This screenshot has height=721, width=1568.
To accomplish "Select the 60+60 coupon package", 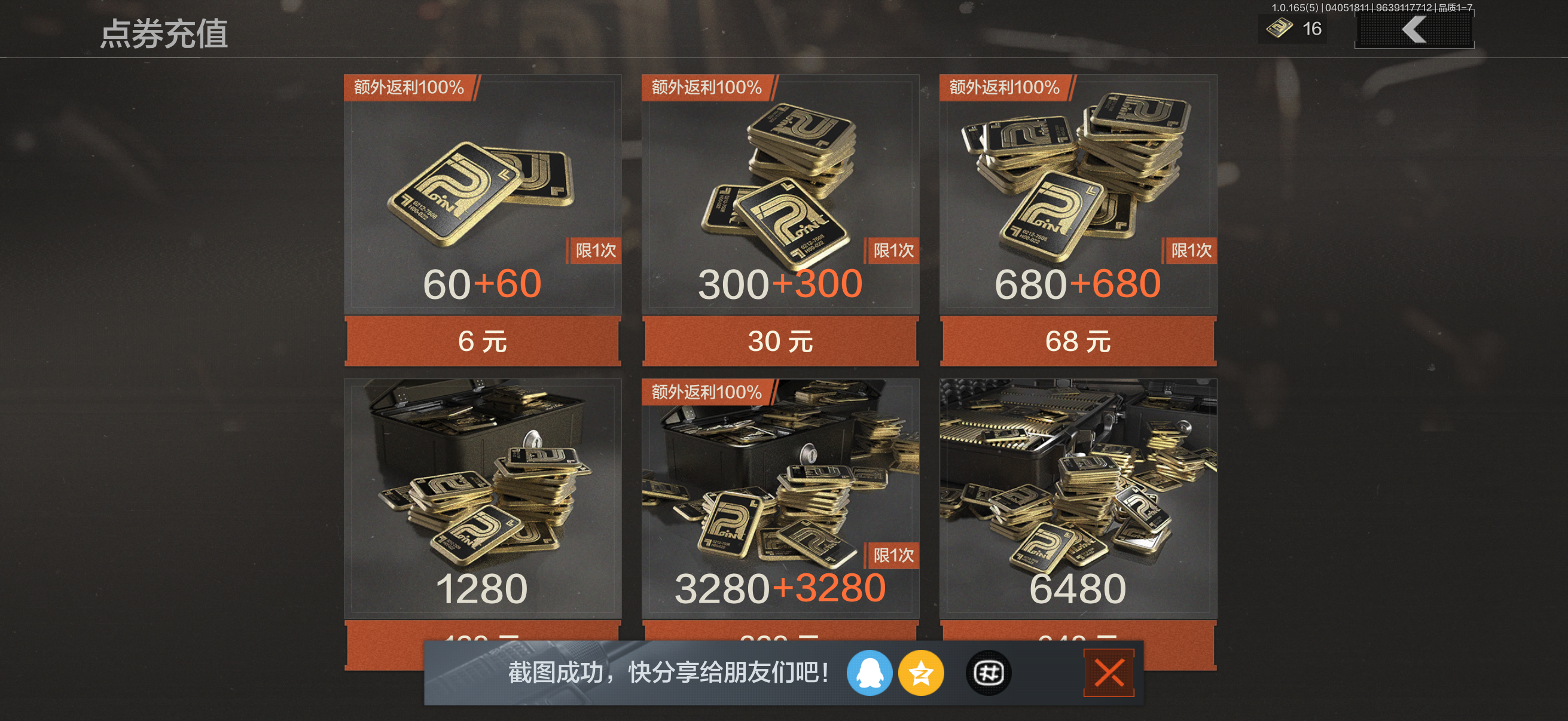I will coord(483,195).
